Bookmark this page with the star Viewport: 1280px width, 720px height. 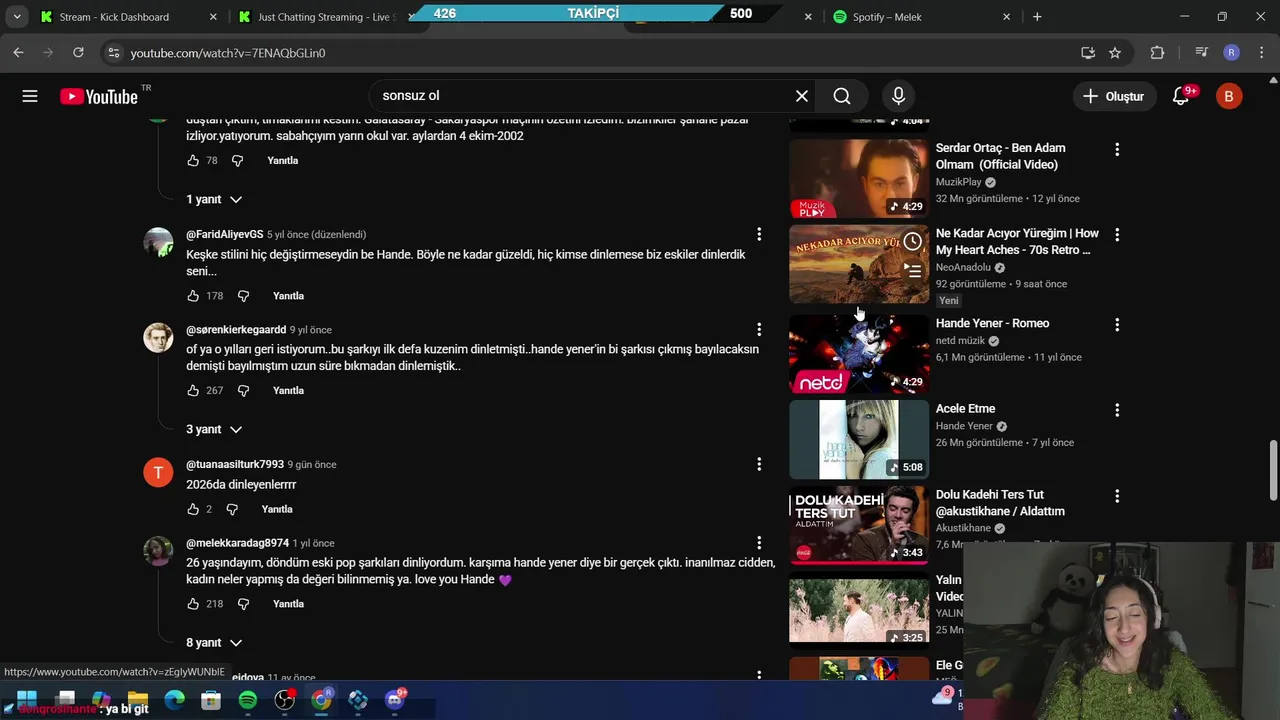coord(1115,53)
